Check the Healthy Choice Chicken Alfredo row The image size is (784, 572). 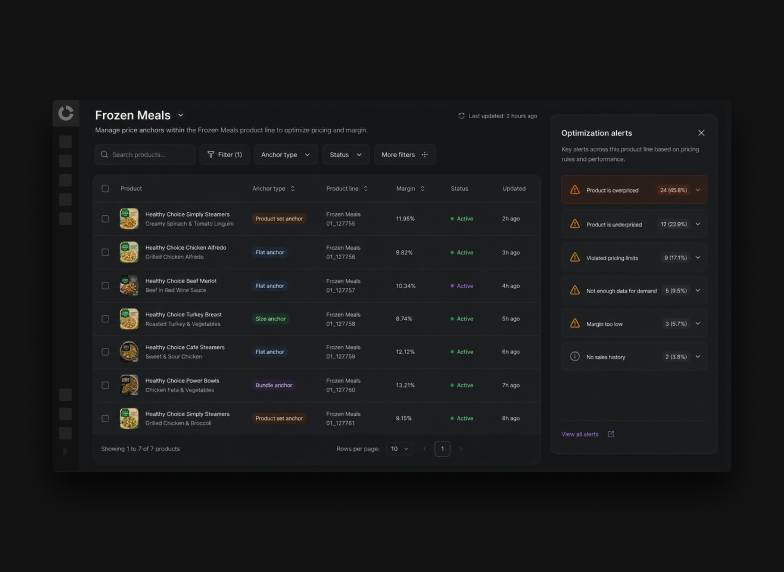[105, 252]
